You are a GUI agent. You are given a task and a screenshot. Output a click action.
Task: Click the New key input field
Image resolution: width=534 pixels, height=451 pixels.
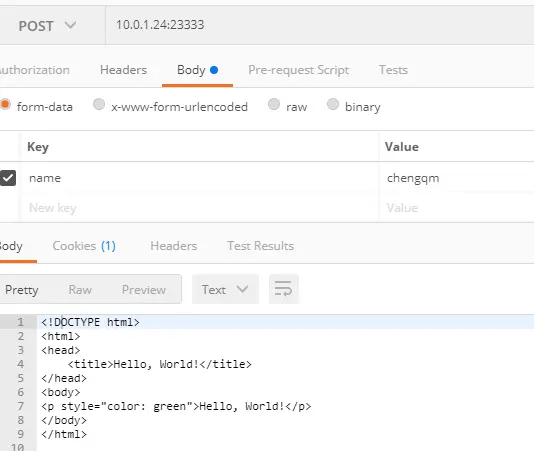point(200,208)
